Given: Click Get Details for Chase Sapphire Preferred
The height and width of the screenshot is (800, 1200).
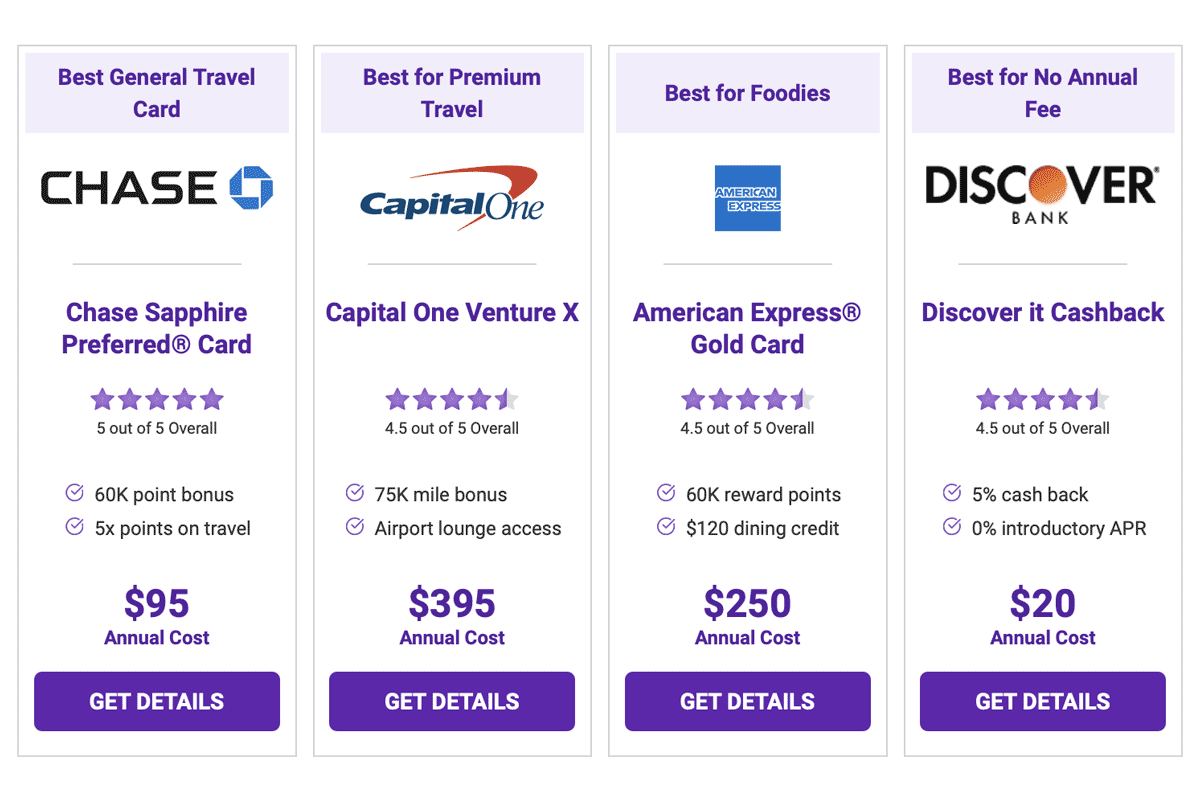Looking at the screenshot, I should coord(157,701).
